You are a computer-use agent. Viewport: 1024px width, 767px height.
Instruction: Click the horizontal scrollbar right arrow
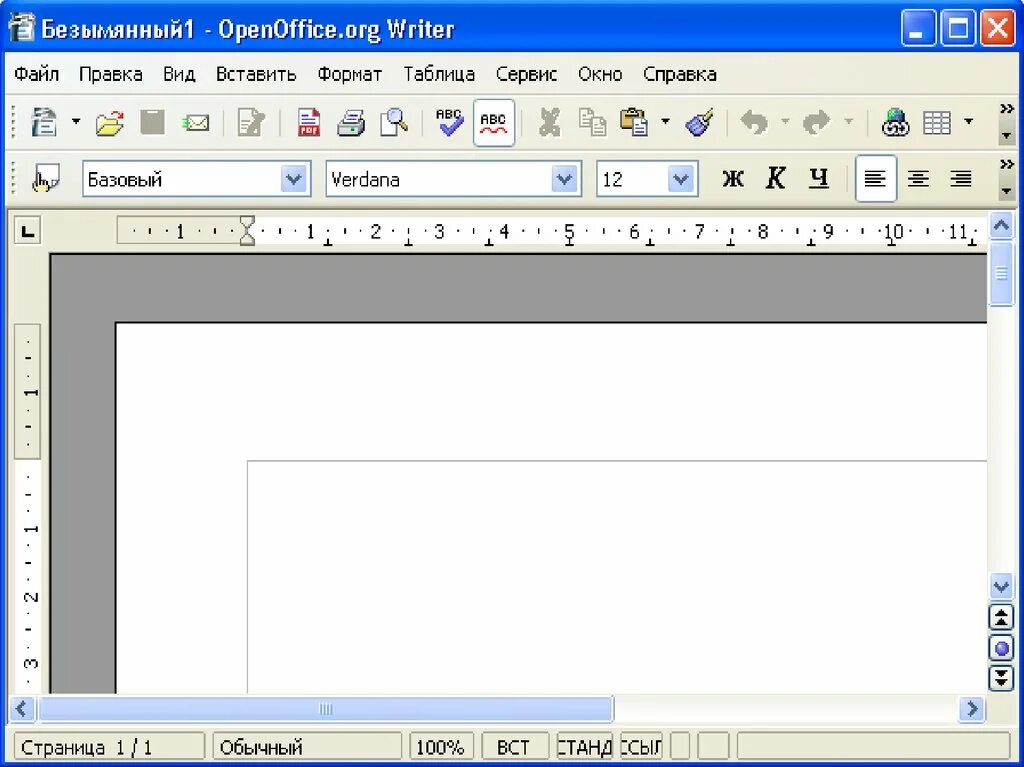pos(972,709)
